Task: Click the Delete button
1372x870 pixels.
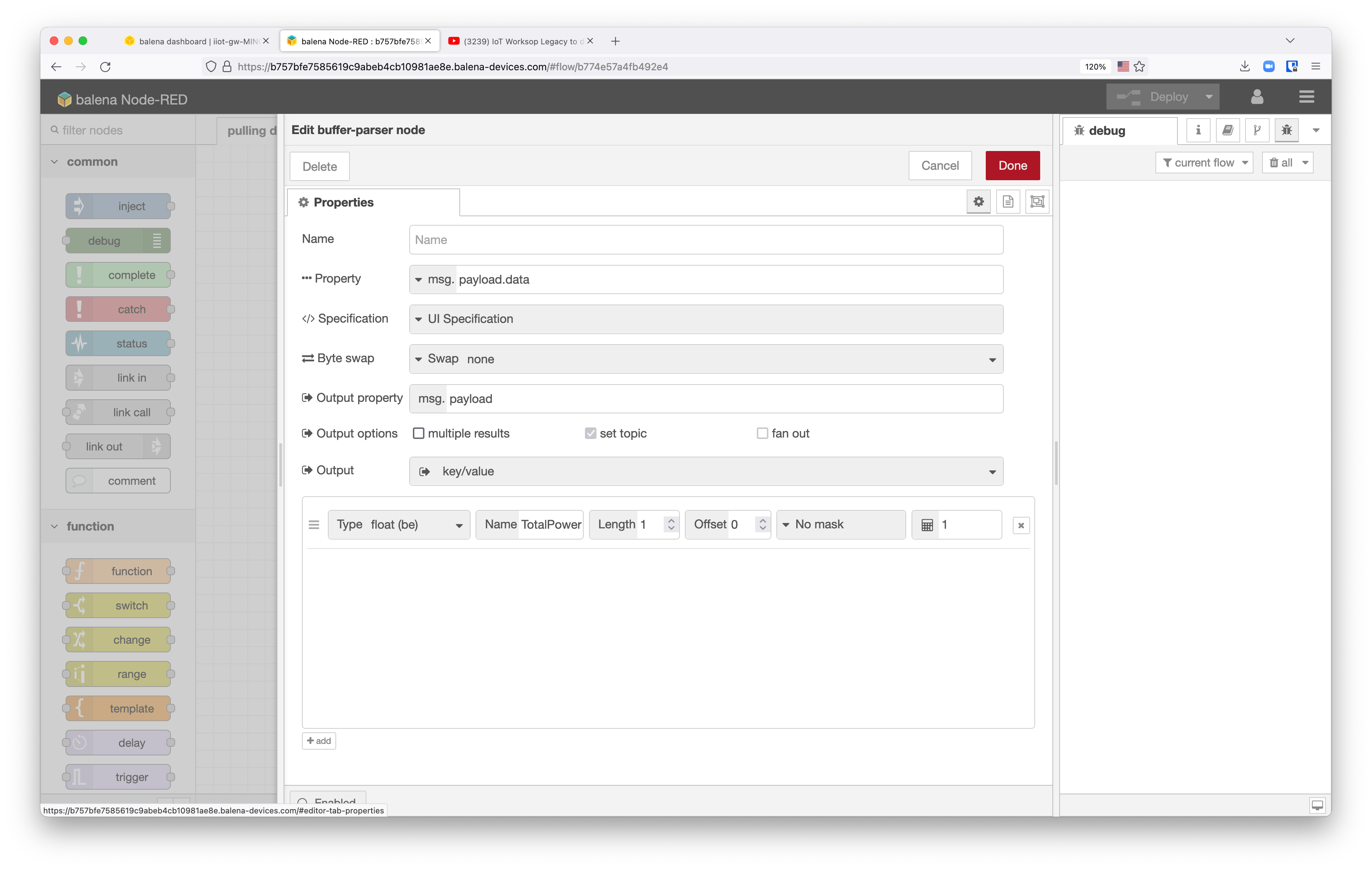Action: [319, 166]
